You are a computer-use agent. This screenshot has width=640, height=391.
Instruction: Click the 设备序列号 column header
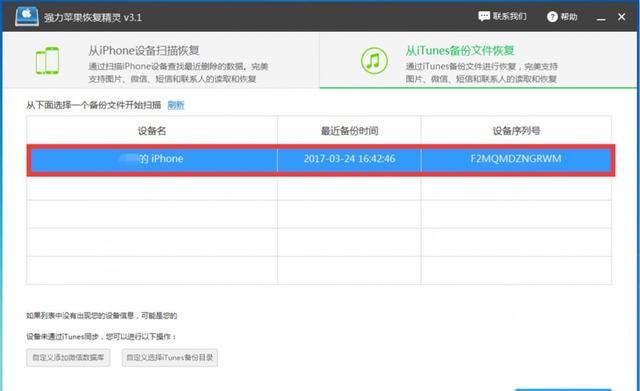[x=516, y=131]
